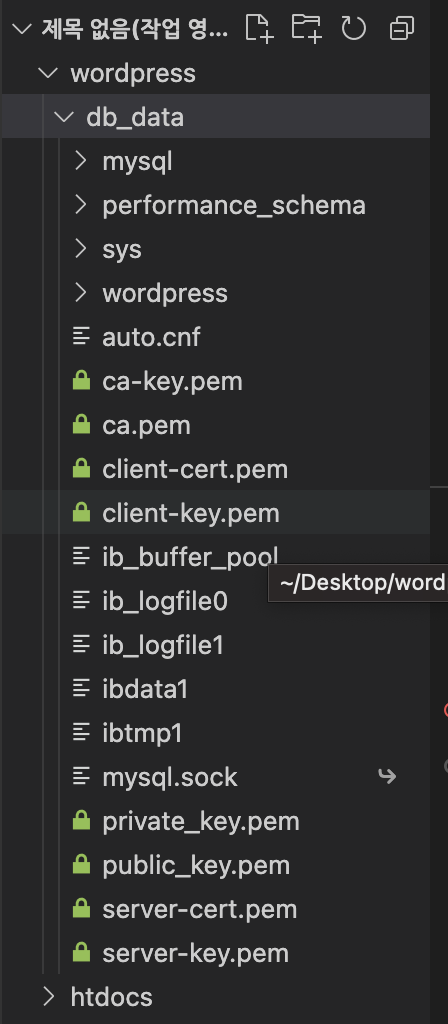Viewport: 448px width, 1024px height.
Task: Select the sys folder name
Action: tap(122, 249)
